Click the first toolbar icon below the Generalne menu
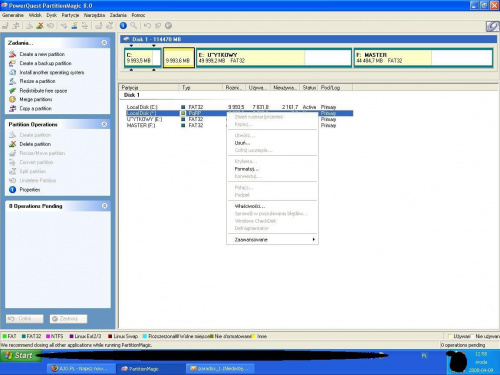 [6, 26]
